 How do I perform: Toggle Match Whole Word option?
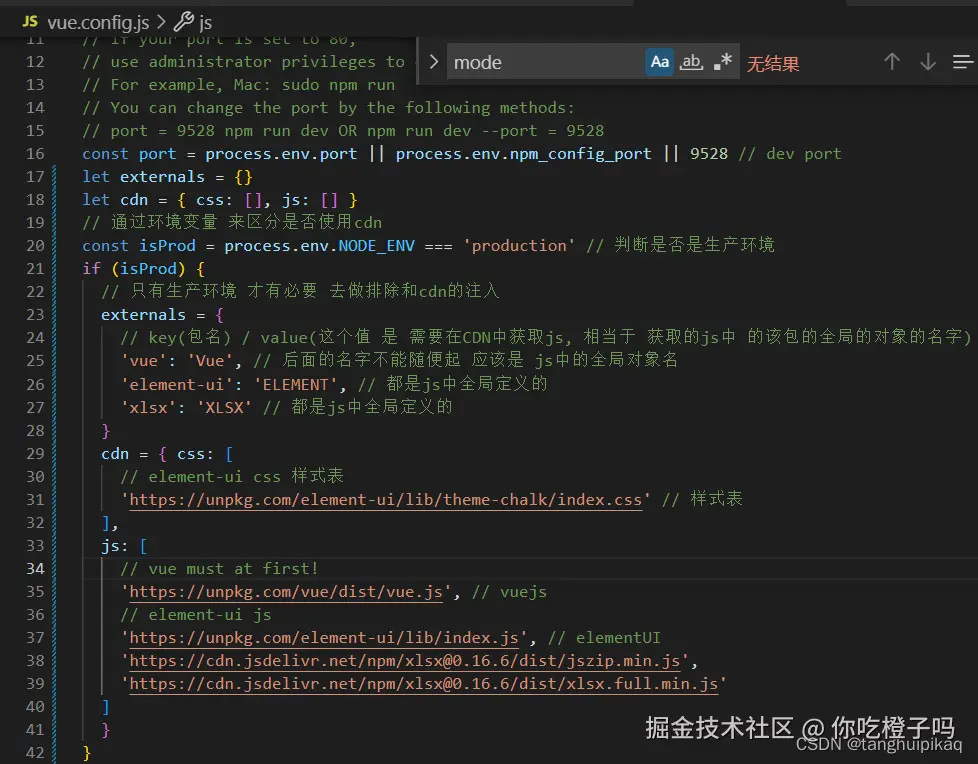coord(691,62)
